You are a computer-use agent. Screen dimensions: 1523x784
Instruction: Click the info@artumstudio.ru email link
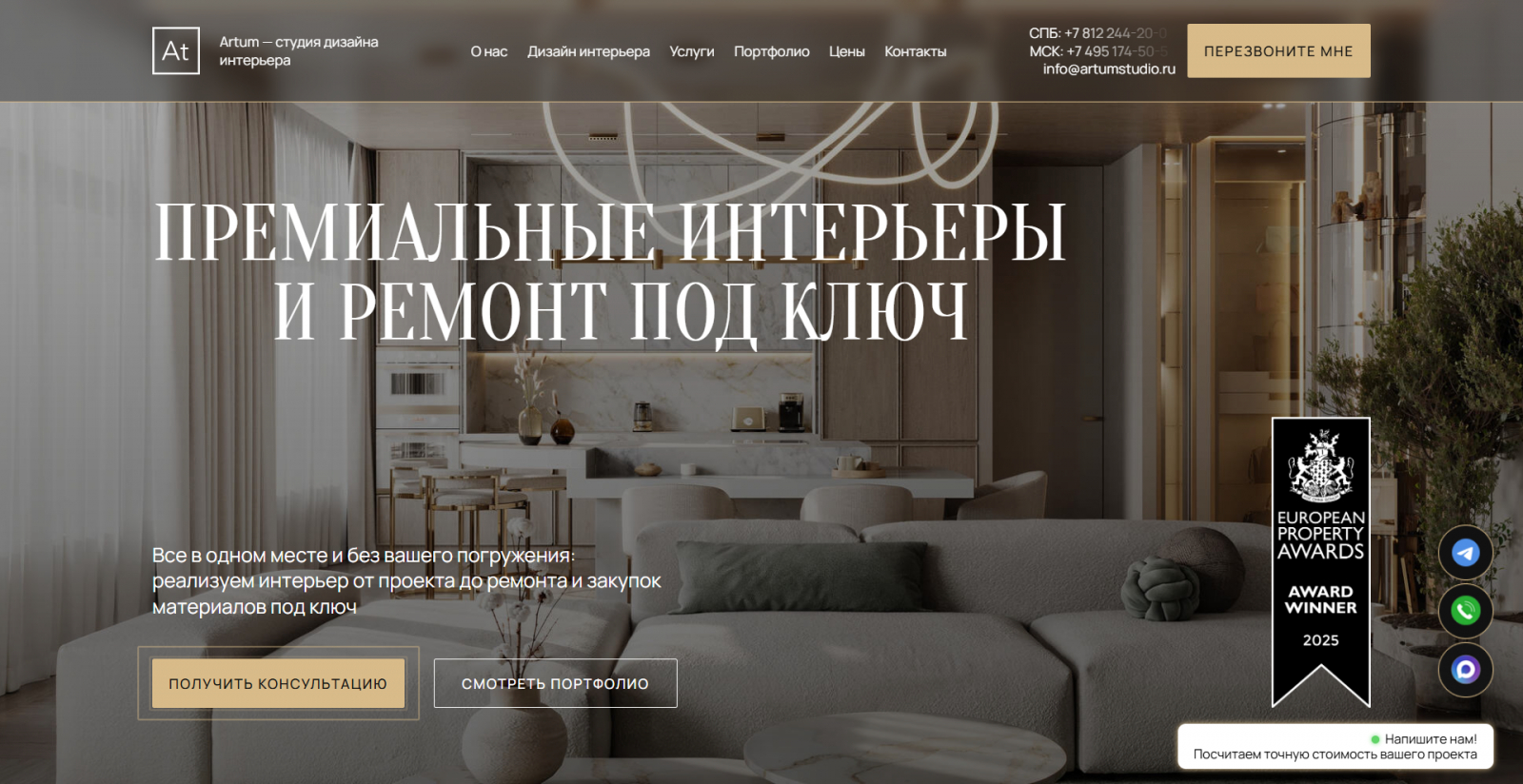[1109, 69]
